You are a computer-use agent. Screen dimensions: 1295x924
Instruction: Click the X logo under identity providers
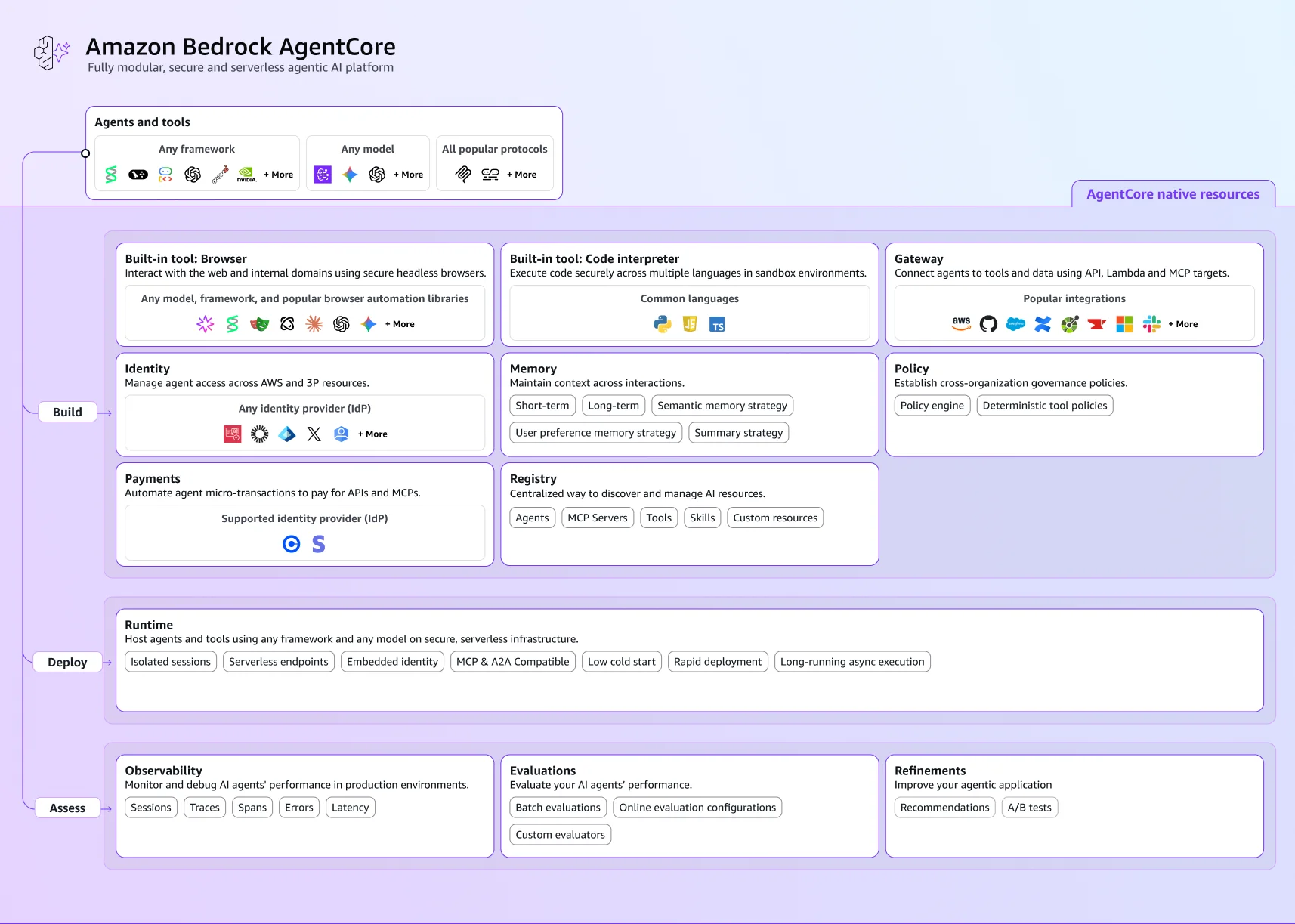314,434
